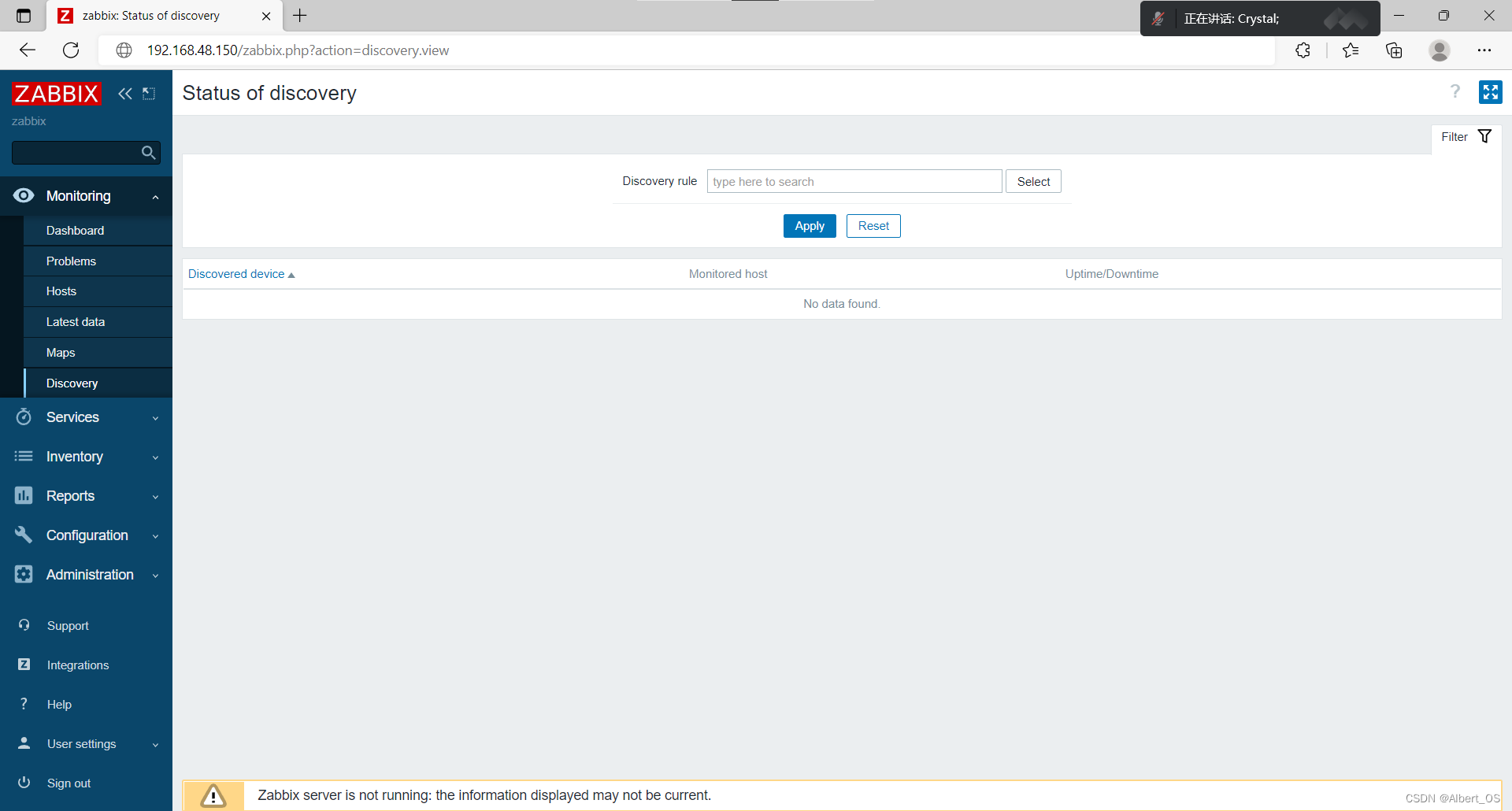This screenshot has height=811, width=1512.
Task: Open the Services menu label
Action: point(72,417)
